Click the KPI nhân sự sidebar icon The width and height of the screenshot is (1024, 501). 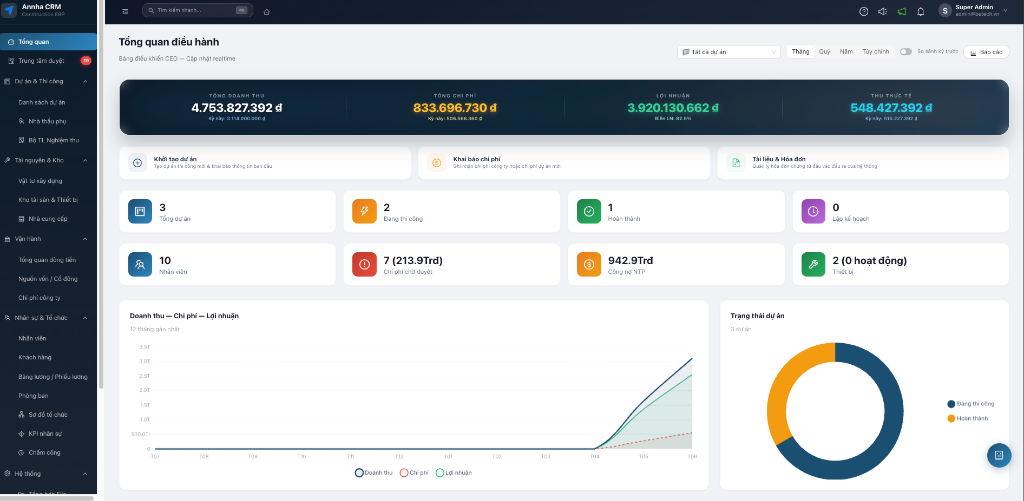(22, 434)
